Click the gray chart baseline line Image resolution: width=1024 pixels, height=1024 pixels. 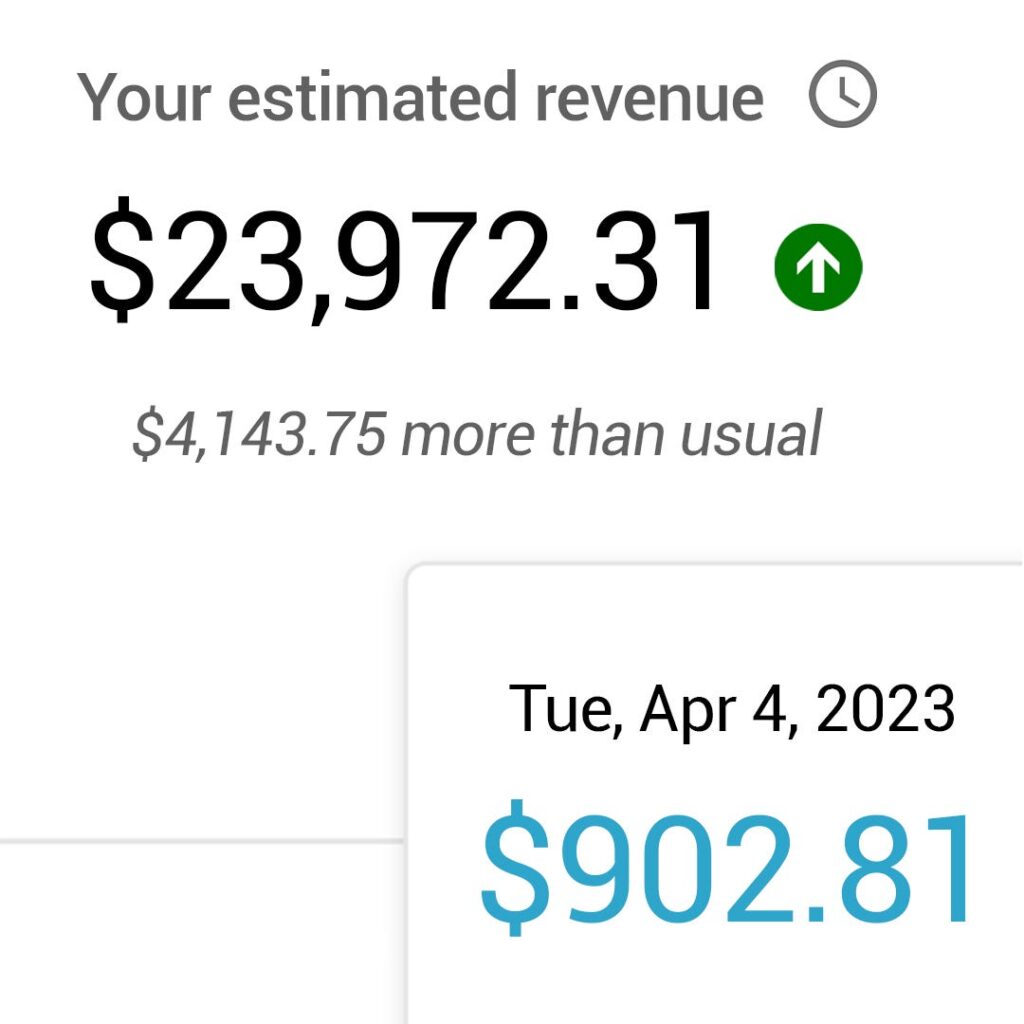pos(202,841)
